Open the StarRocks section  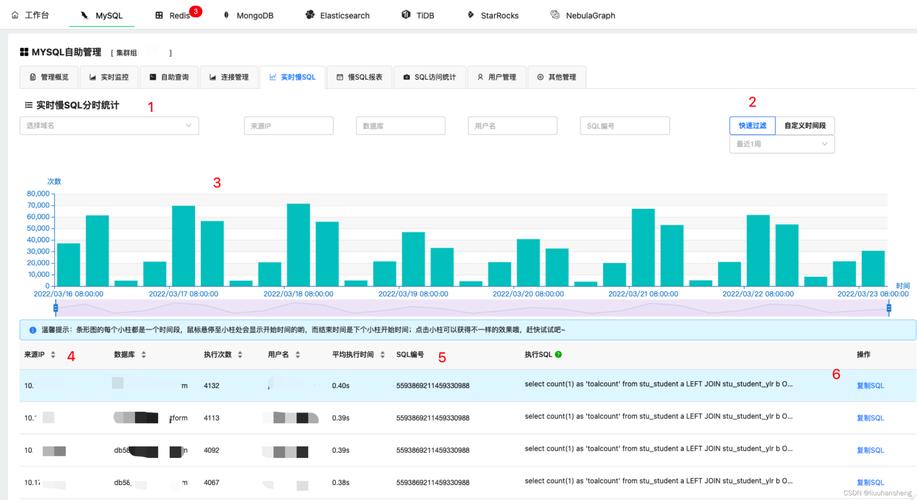[x=492, y=15]
